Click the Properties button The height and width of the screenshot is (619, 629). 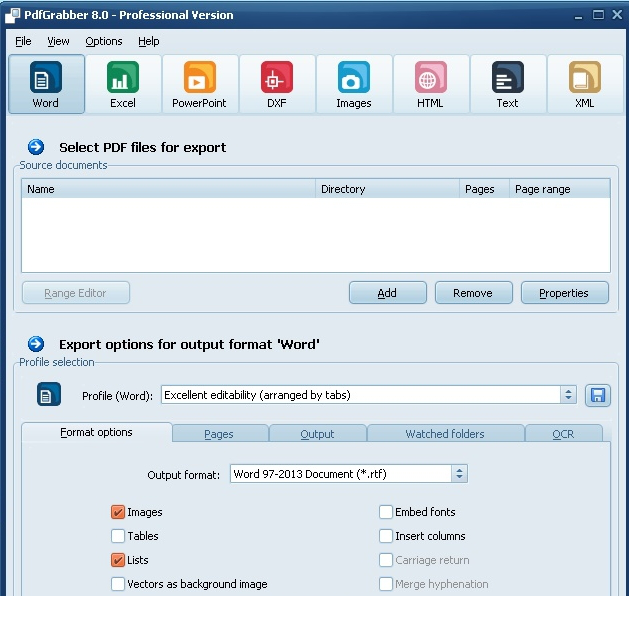564,293
